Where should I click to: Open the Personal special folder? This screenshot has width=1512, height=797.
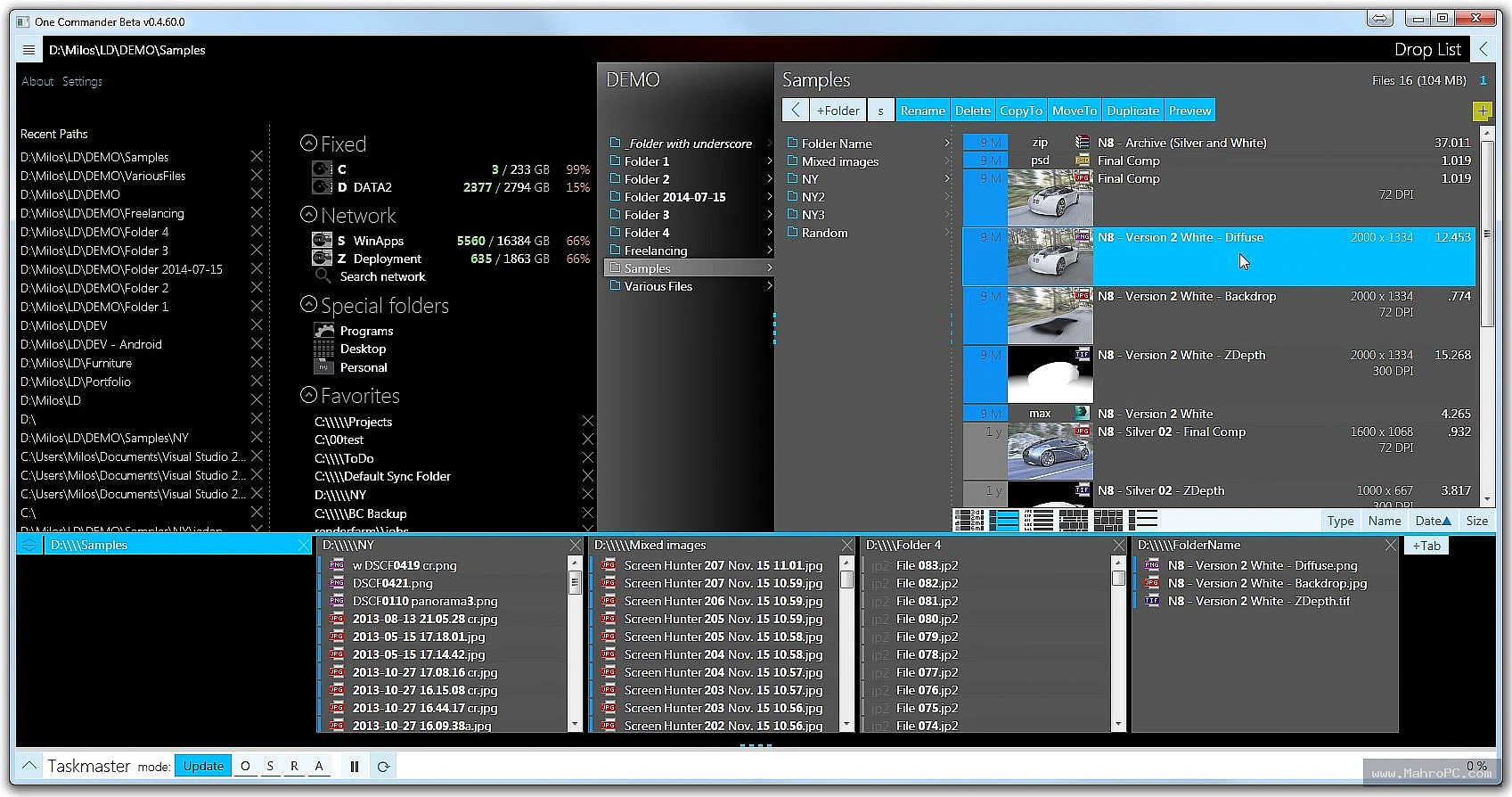351,367
